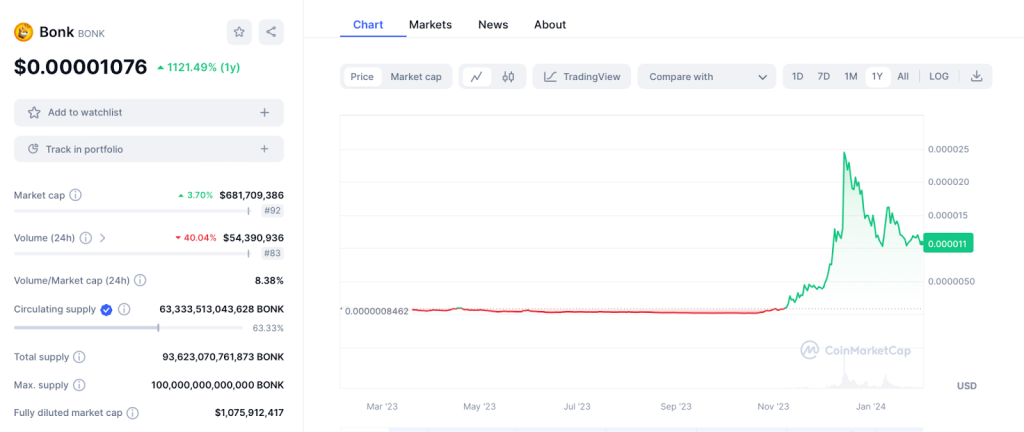
Task: Open Total supply info icon
Action: point(79,357)
